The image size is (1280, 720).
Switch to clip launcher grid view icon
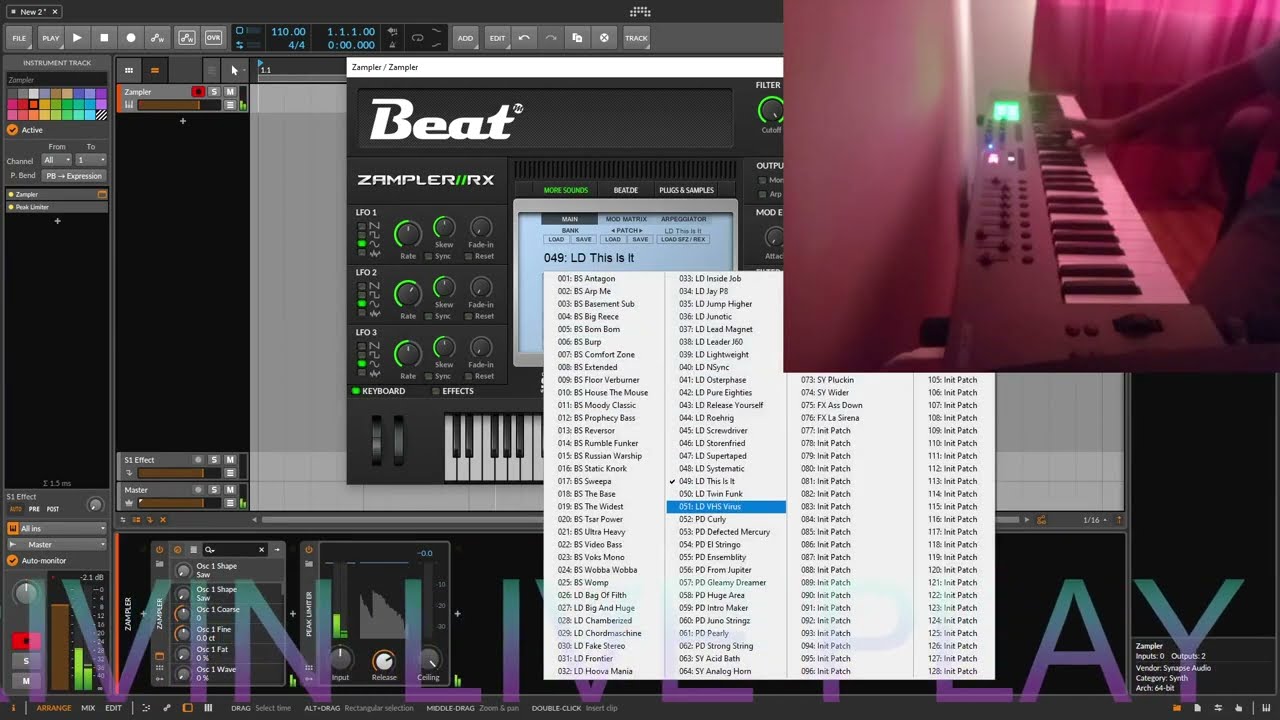point(128,70)
